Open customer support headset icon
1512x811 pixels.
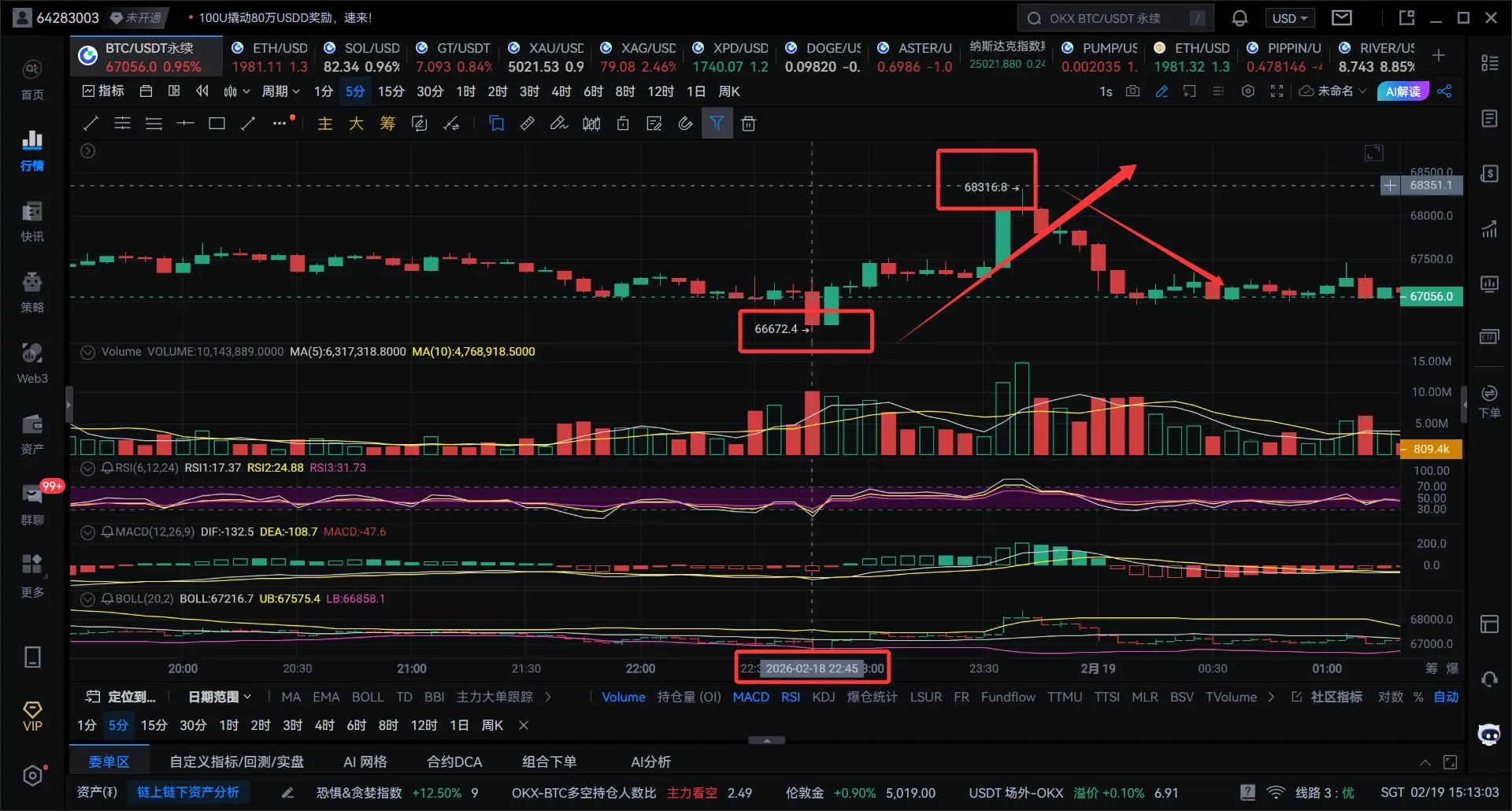pos(1489,679)
